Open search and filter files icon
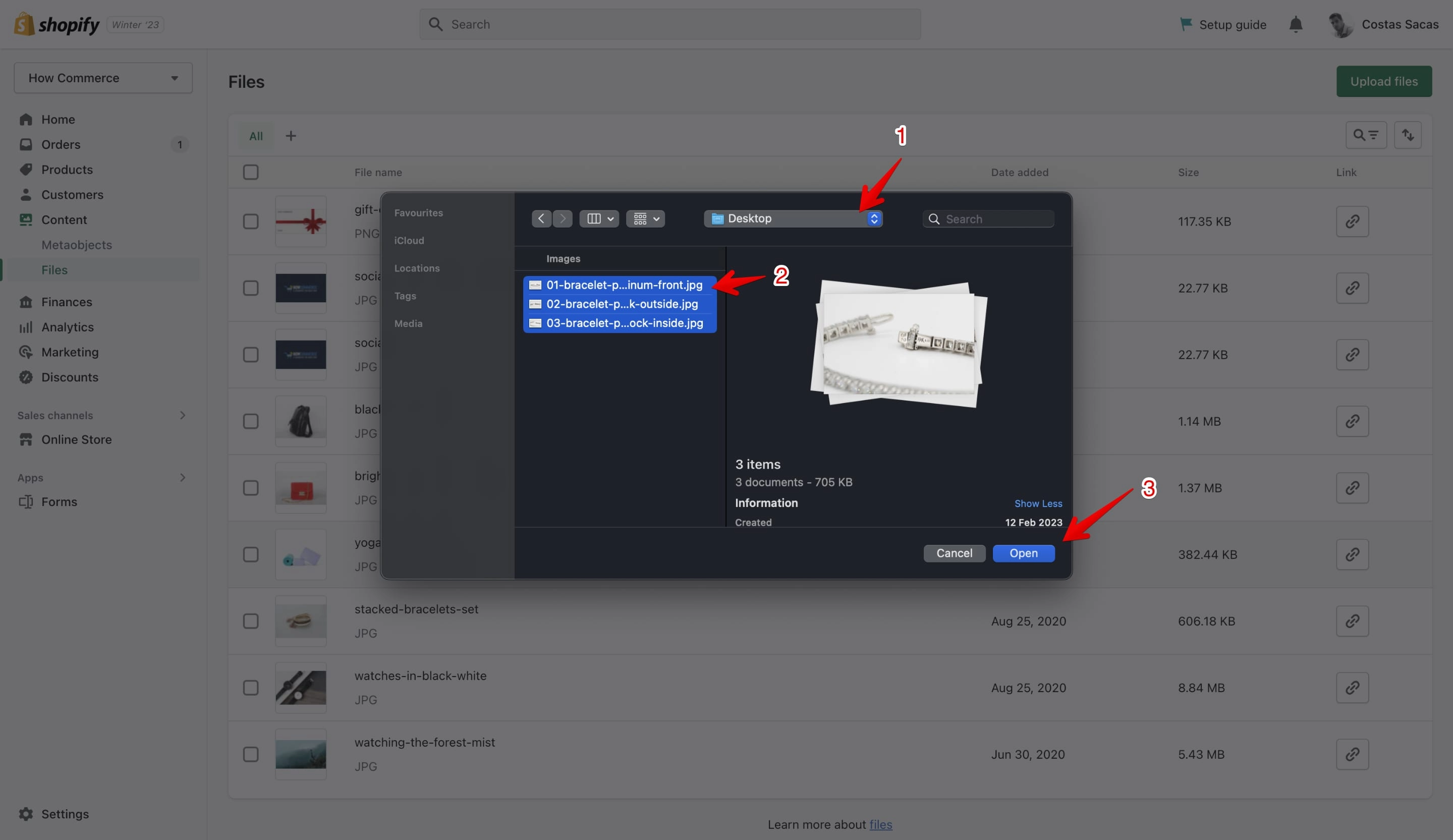Viewport: 1453px width, 840px height. click(x=1365, y=135)
